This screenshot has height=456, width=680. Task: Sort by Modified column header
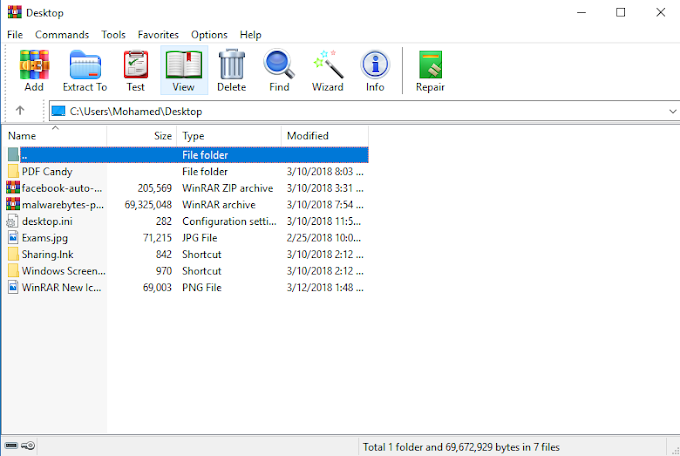point(325,136)
